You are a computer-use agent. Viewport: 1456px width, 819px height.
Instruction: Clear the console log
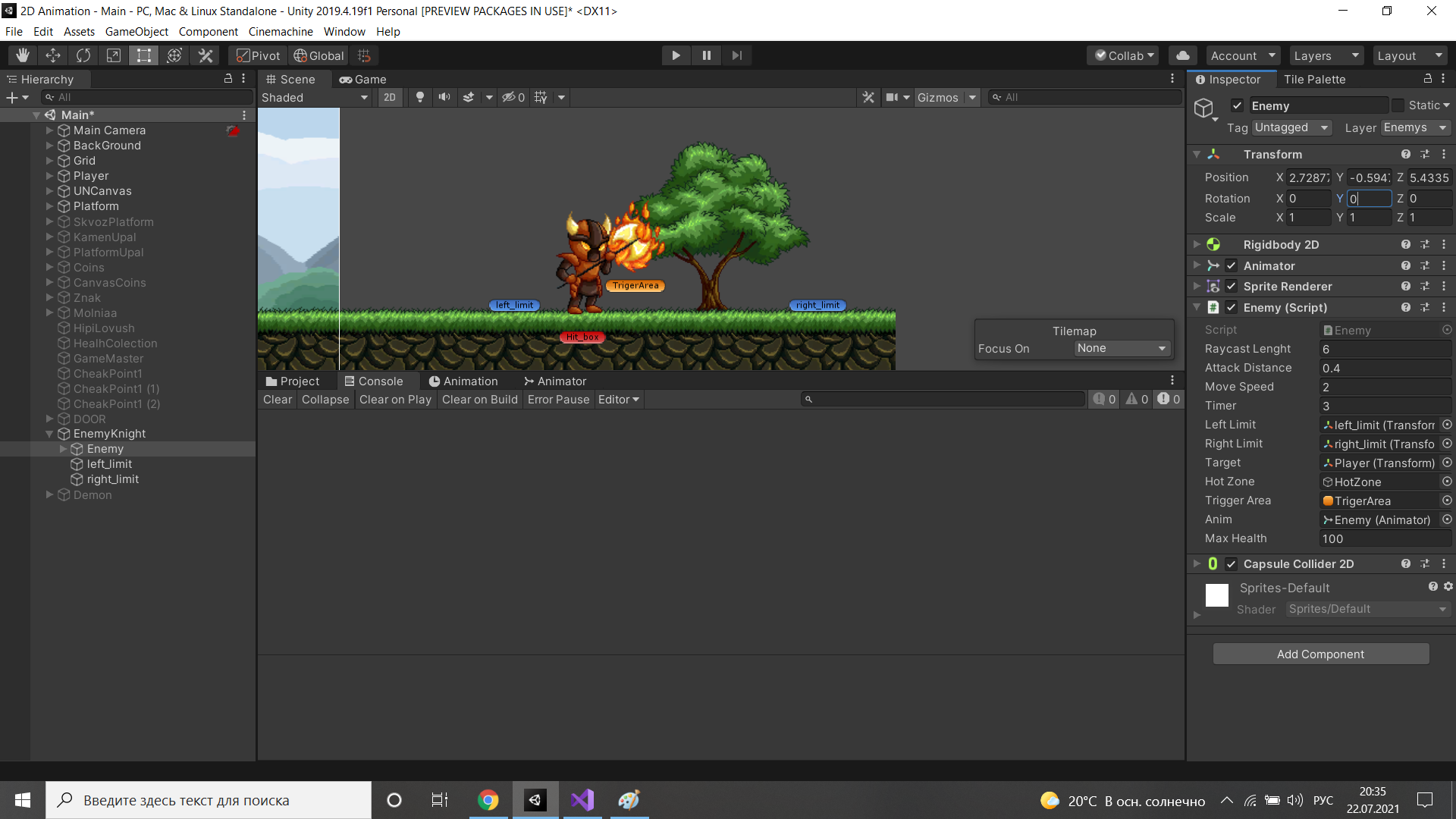click(278, 399)
